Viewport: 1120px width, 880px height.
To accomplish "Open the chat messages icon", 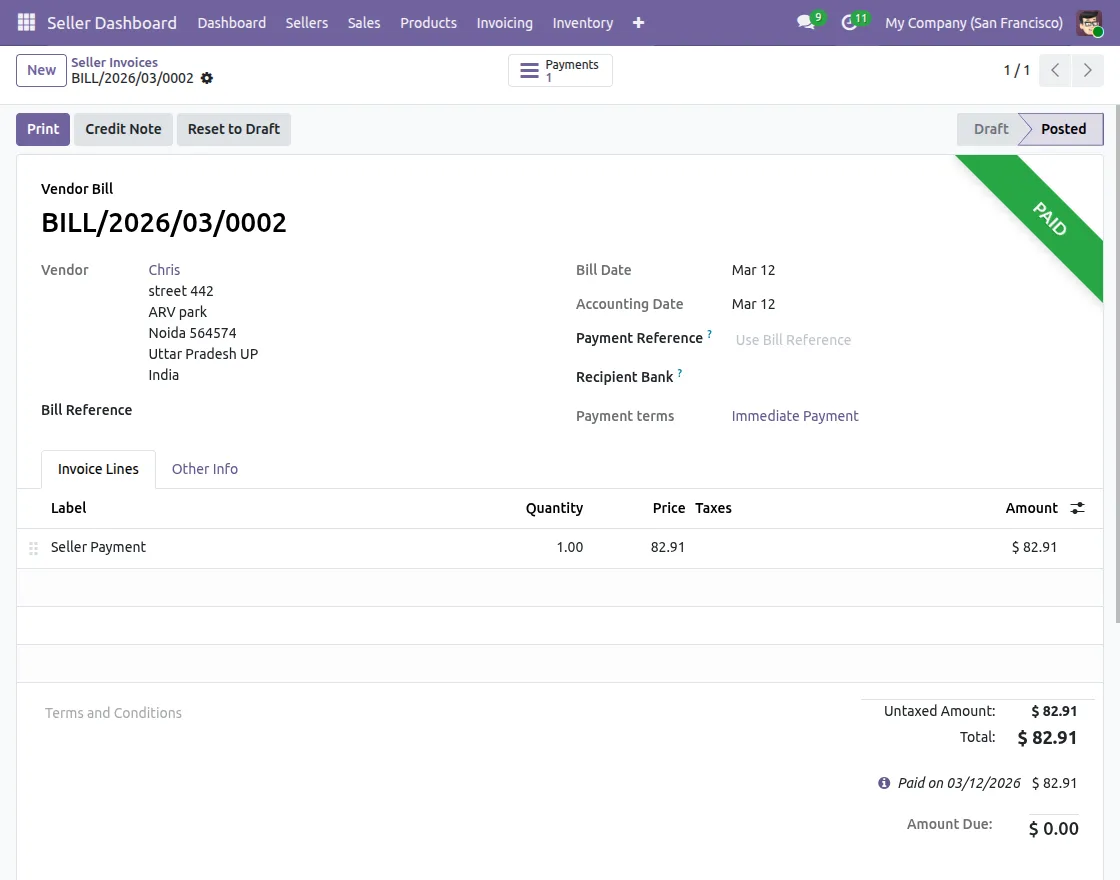I will point(806,22).
